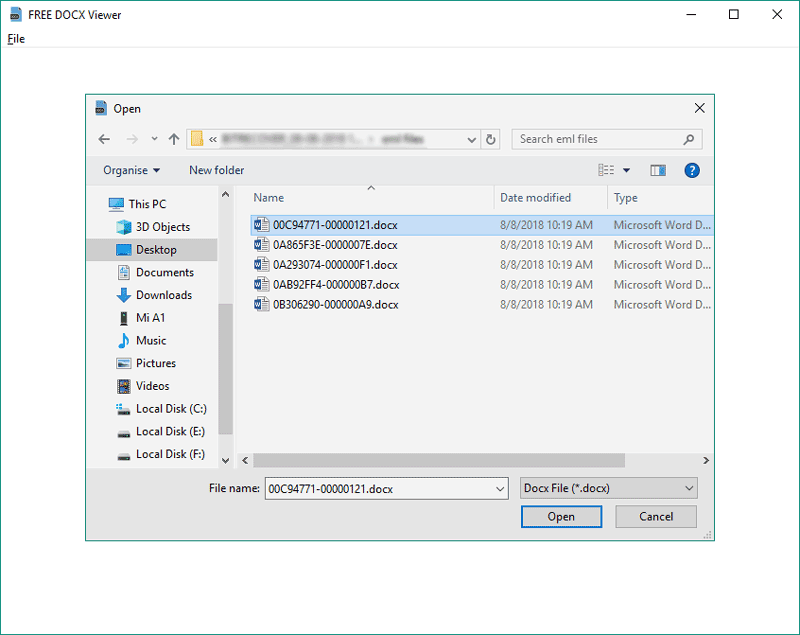800x635 pixels.
Task: Click the Downloads arrow icon
Action: coord(123,295)
